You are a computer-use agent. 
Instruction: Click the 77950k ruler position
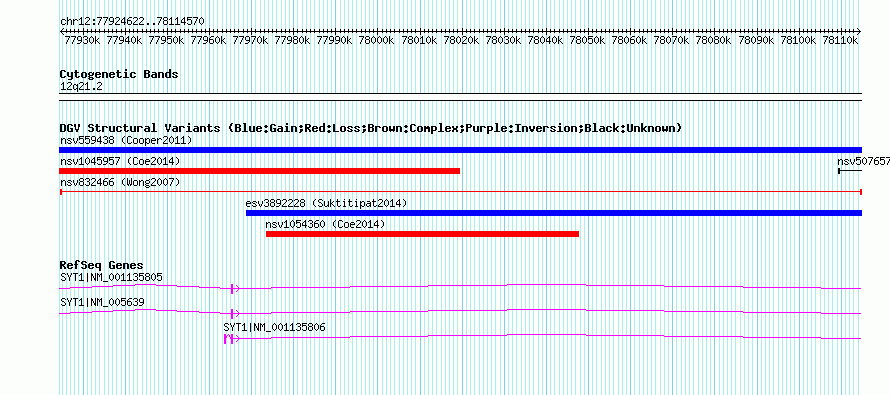click(166, 40)
